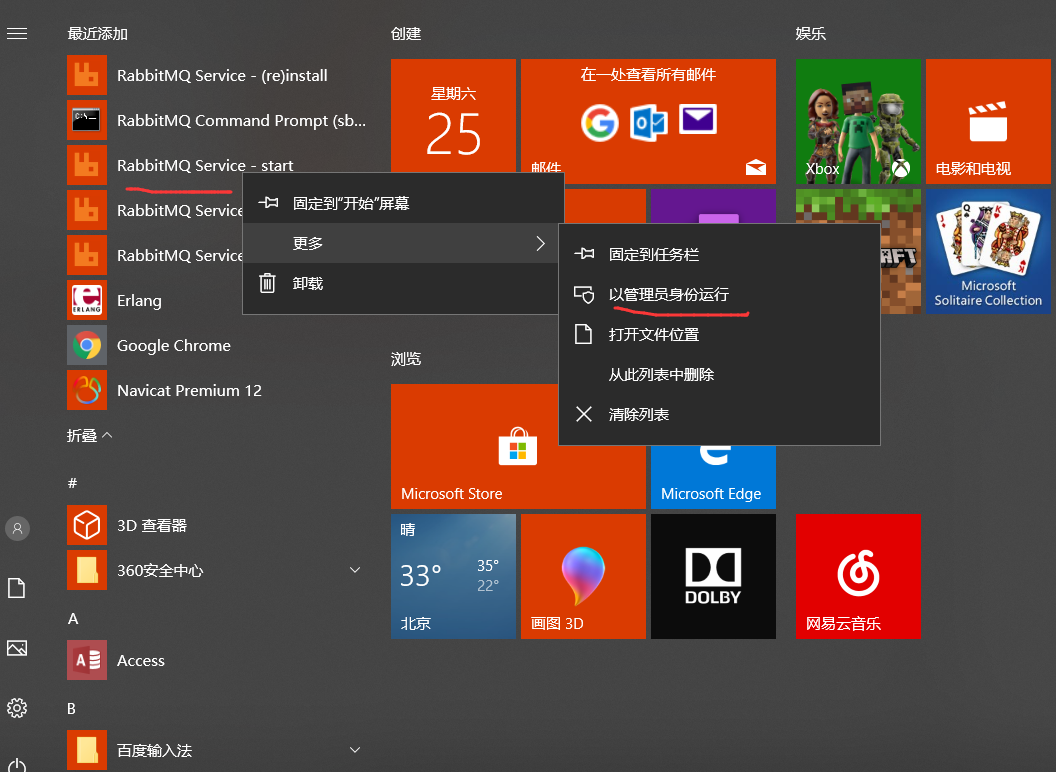The image size is (1056, 772).
Task: Choose 卸载 in the context menu
Action: [x=403, y=284]
